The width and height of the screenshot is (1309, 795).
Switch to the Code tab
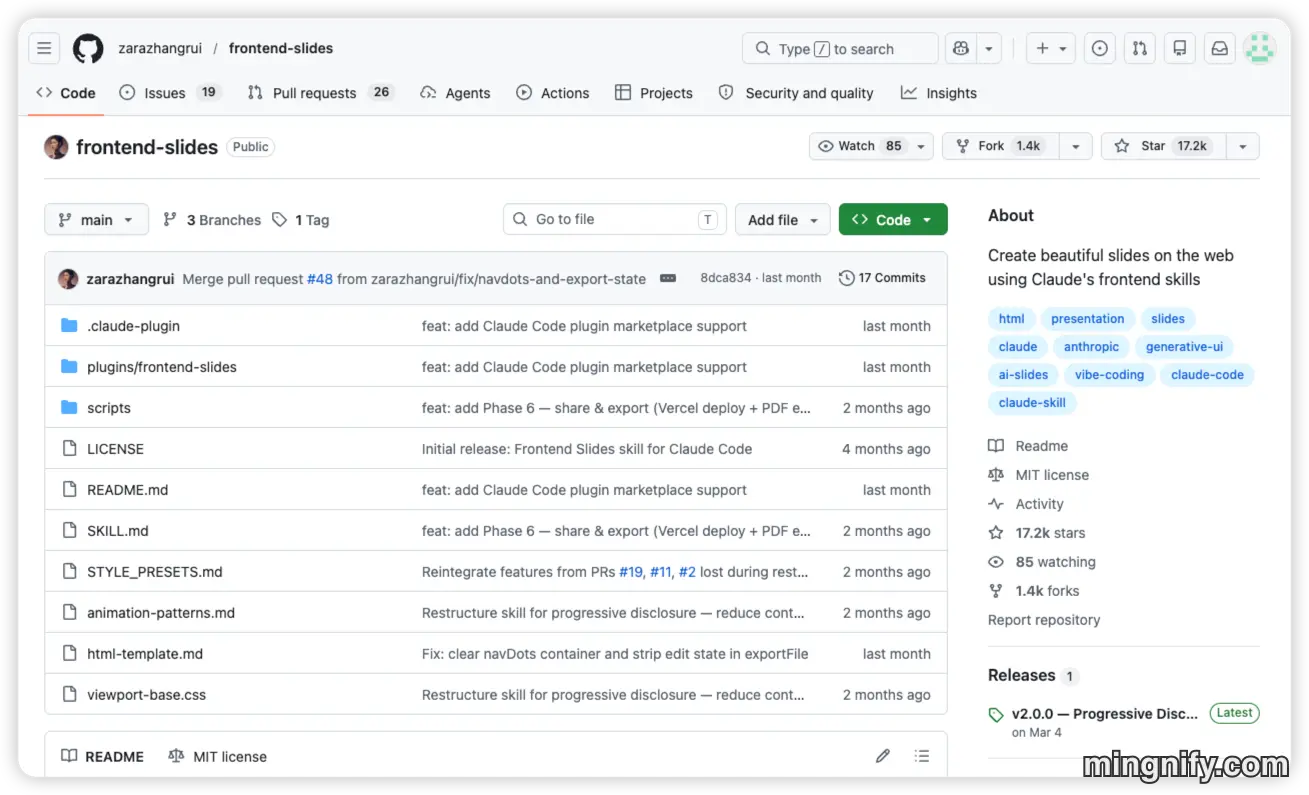(66, 93)
